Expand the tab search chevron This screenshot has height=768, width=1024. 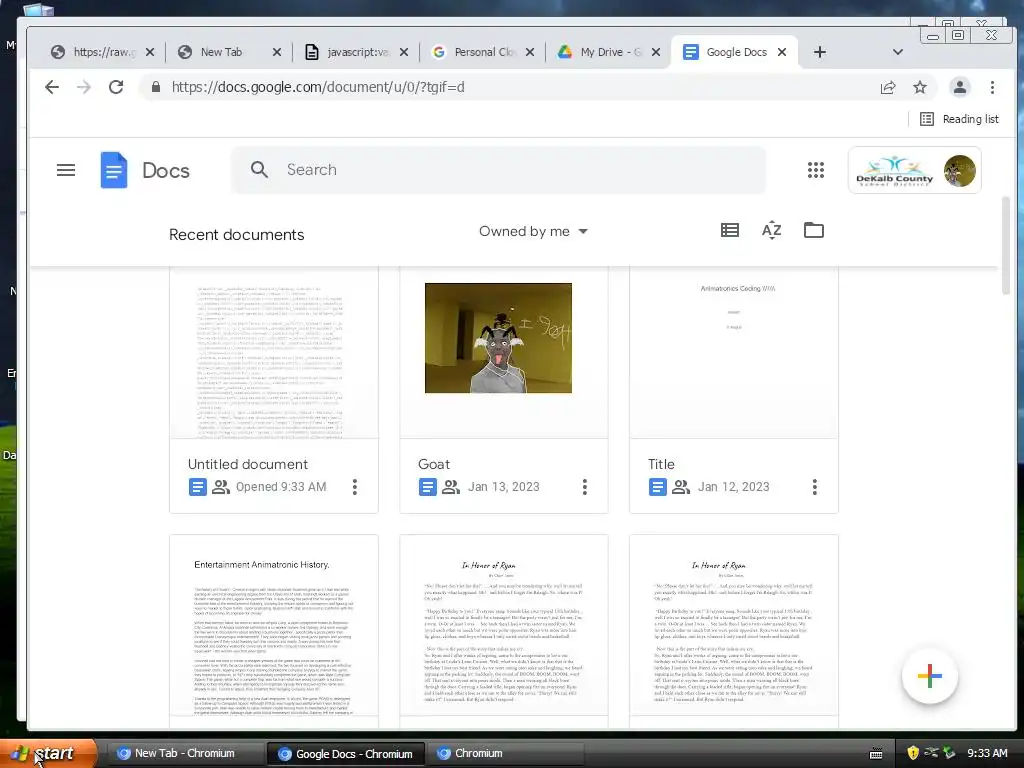pyautogui.click(x=898, y=52)
